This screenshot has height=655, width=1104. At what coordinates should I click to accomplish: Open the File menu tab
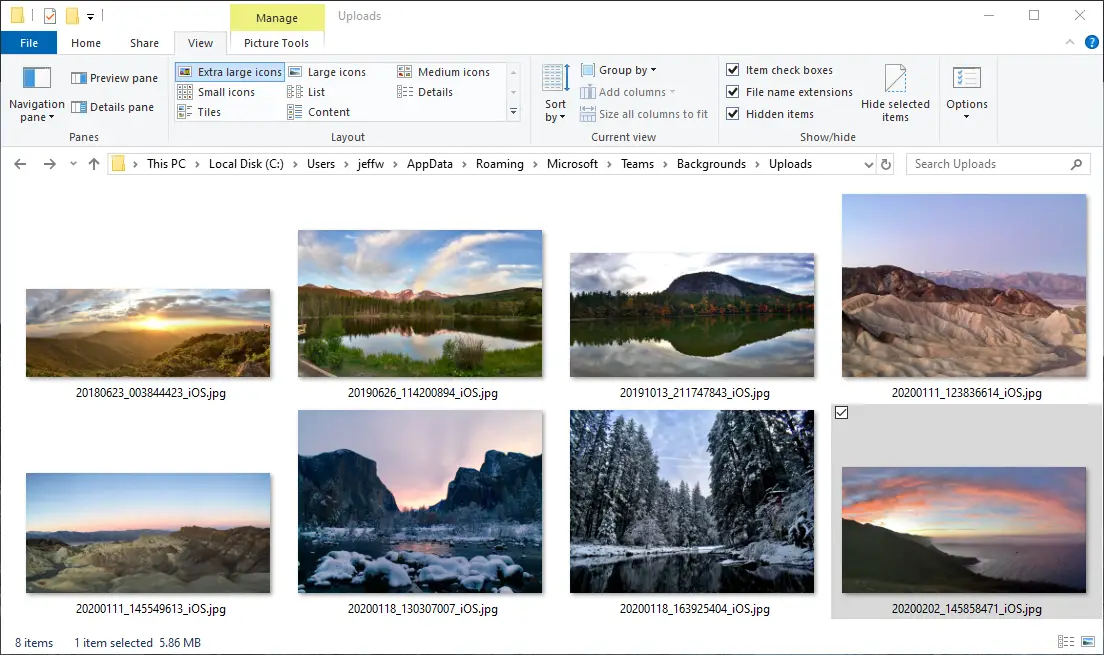click(x=29, y=43)
